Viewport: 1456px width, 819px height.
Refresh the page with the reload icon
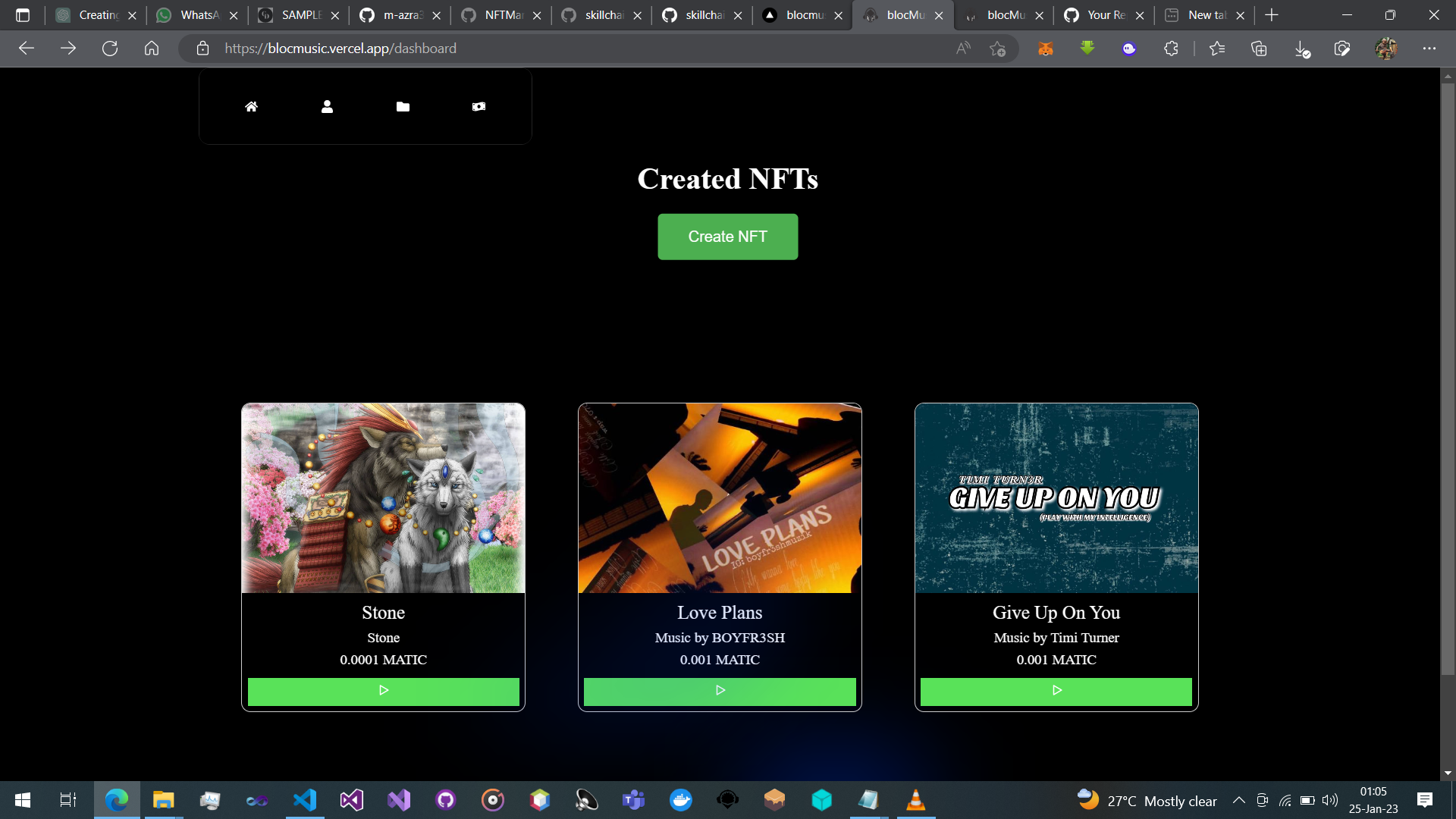click(x=110, y=48)
